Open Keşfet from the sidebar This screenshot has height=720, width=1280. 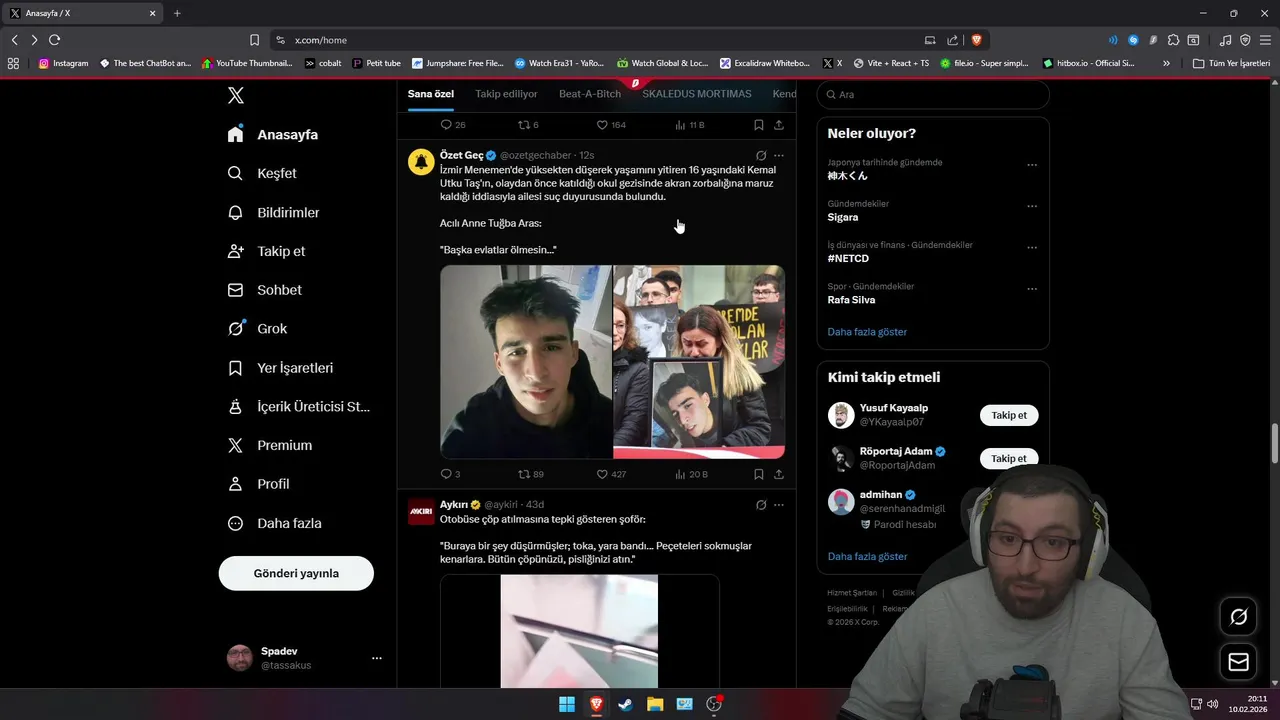click(x=262, y=173)
